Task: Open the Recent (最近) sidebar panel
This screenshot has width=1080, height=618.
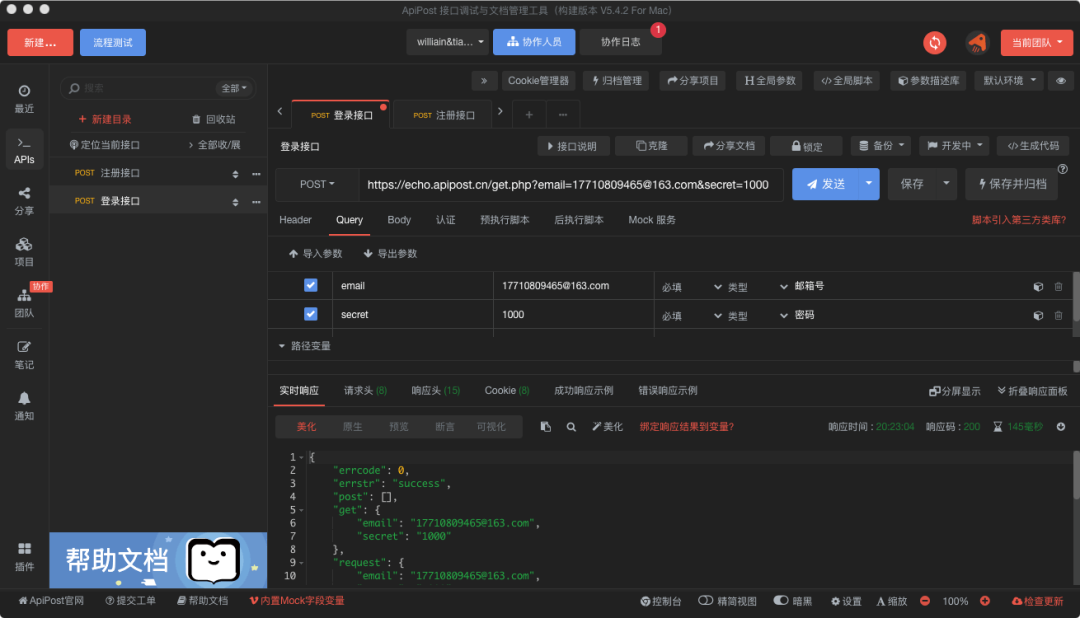Action: (24, 99)
